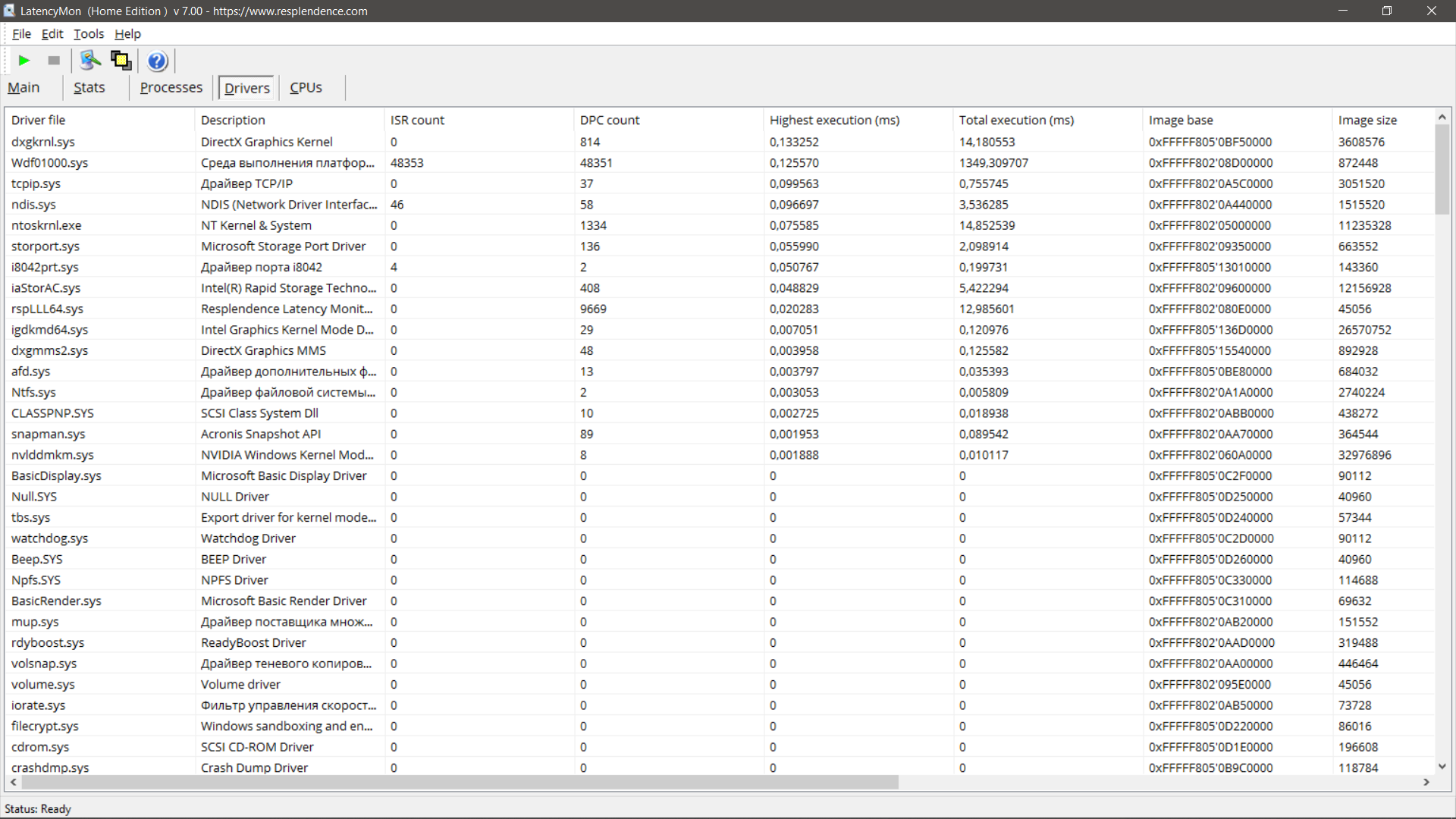Open the Edit menu
1456x819 pixels.
pyautogui.click(x=52, y=34)
